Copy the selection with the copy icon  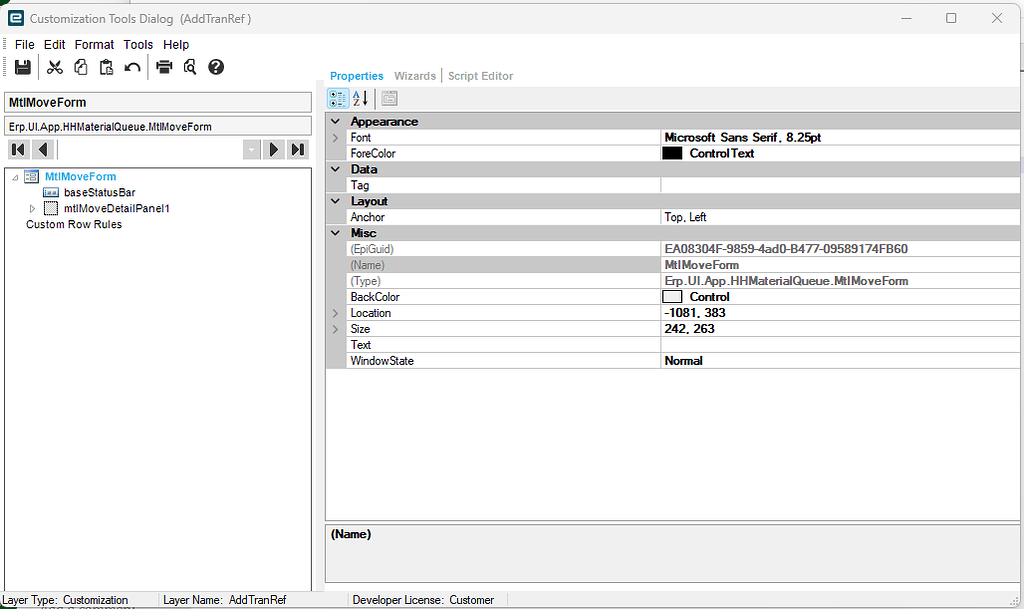80,66
